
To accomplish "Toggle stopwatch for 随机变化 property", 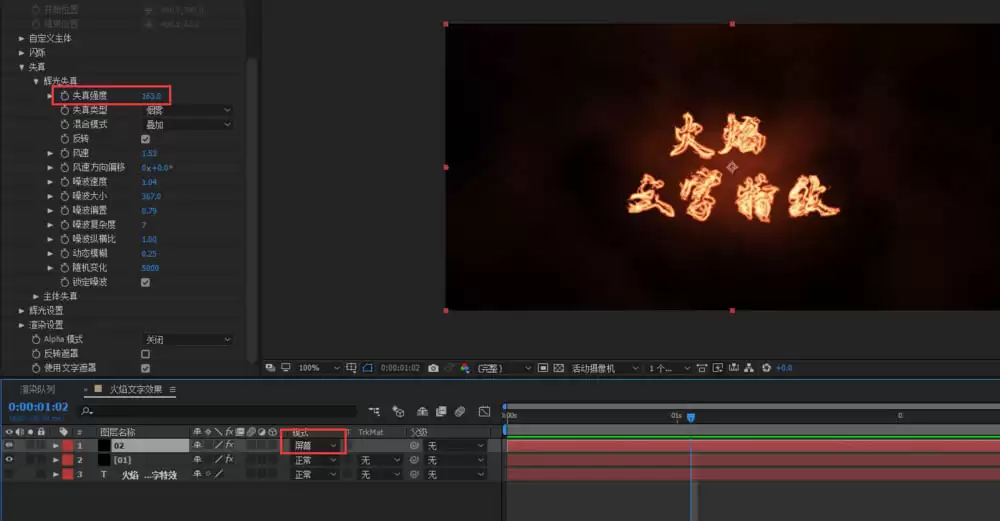I will (x=64, y=268).
